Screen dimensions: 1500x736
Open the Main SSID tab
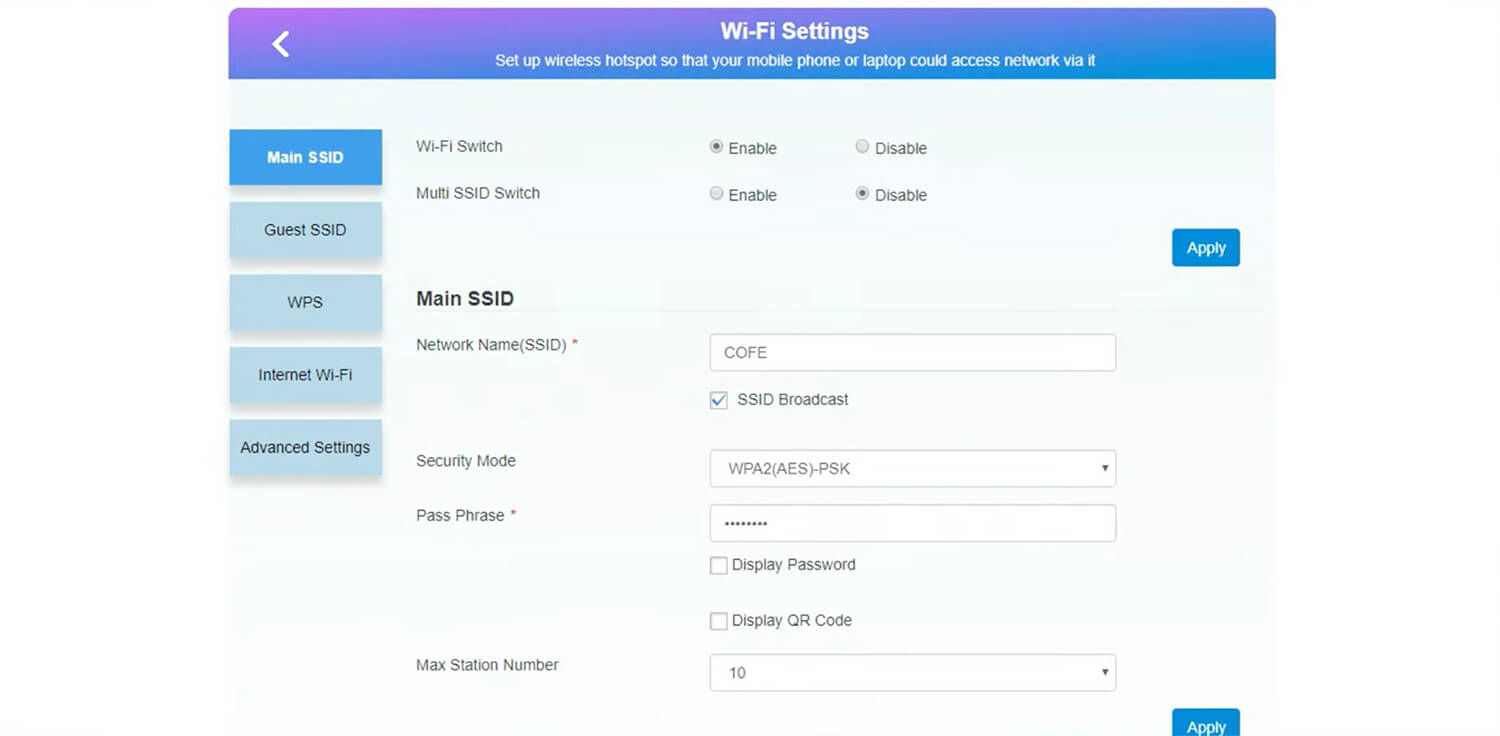tap(305, 157)
